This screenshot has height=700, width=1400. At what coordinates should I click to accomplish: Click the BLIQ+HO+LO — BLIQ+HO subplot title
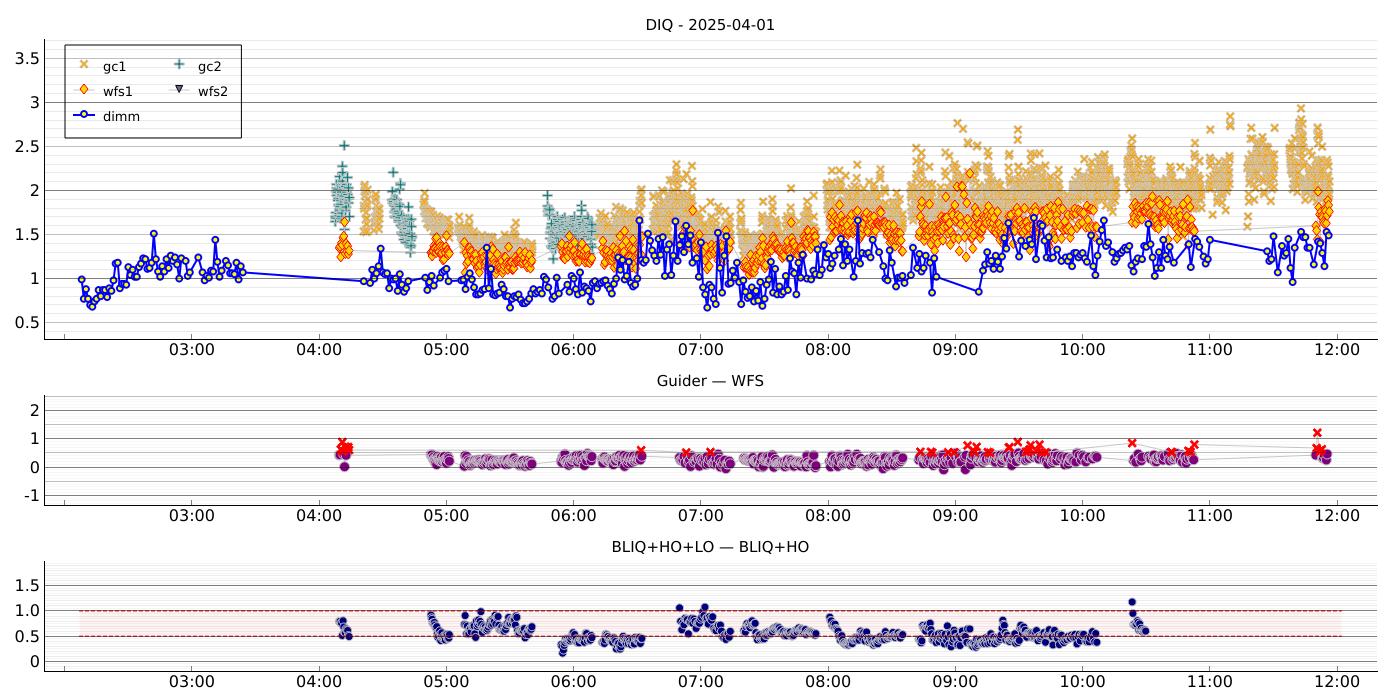[710, 547]
